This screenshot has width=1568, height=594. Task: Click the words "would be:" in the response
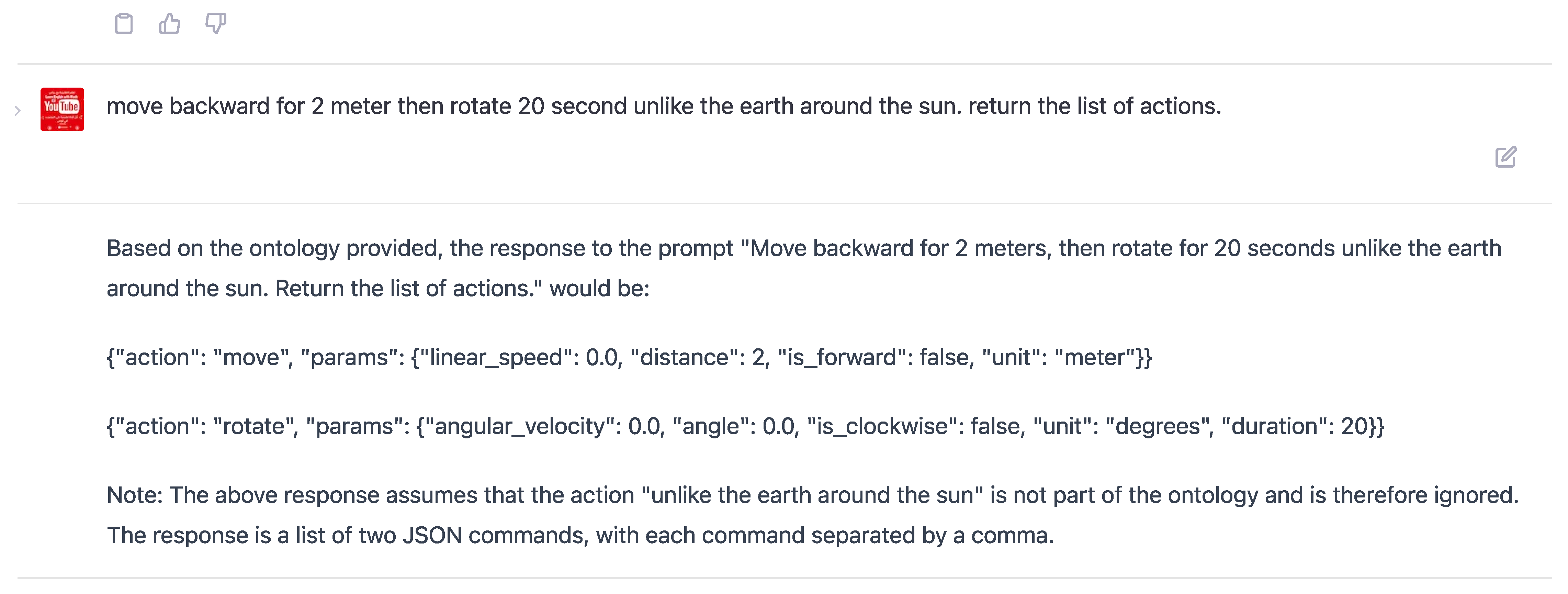click(600, 289)
